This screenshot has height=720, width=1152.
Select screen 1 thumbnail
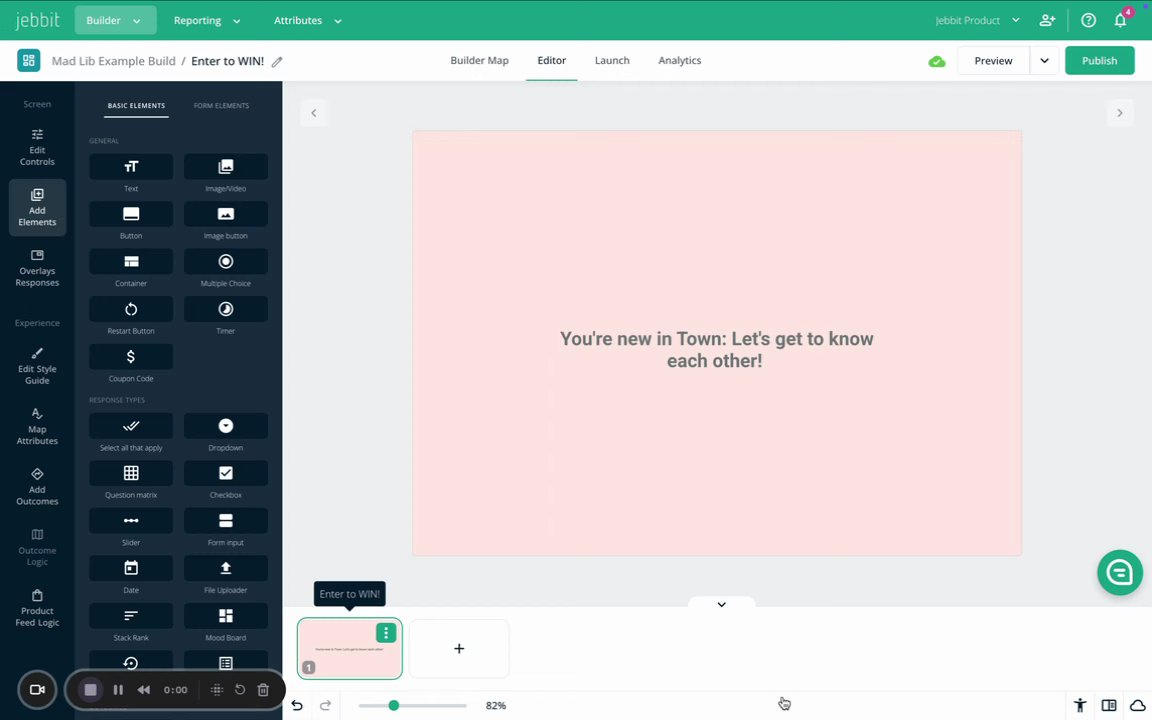coord(350,649)
